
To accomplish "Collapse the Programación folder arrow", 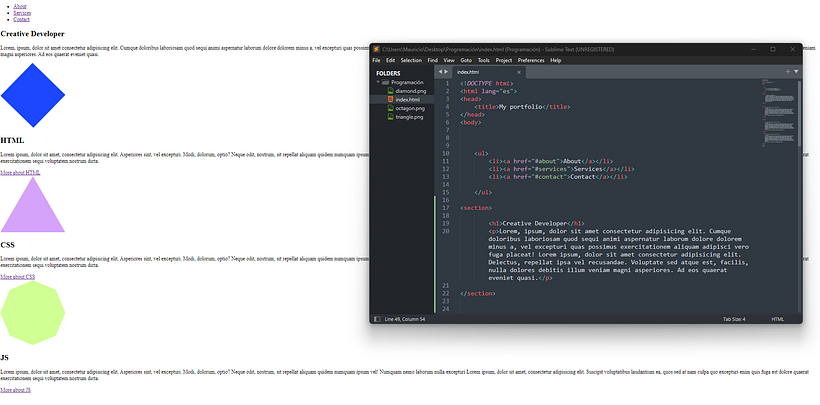I will tap(378, 82).
